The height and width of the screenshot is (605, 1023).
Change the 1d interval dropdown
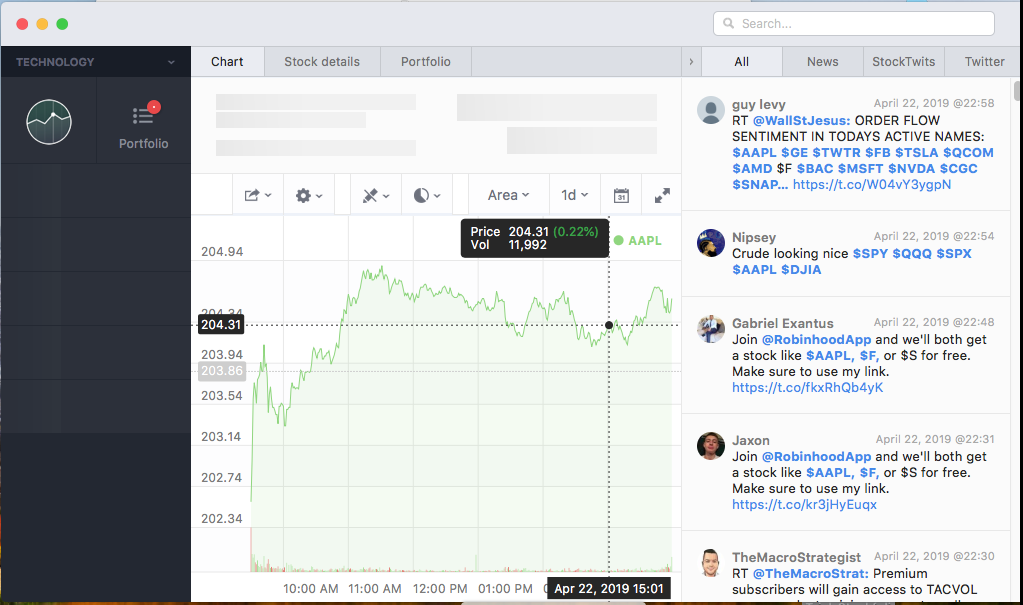coord(574,196)
